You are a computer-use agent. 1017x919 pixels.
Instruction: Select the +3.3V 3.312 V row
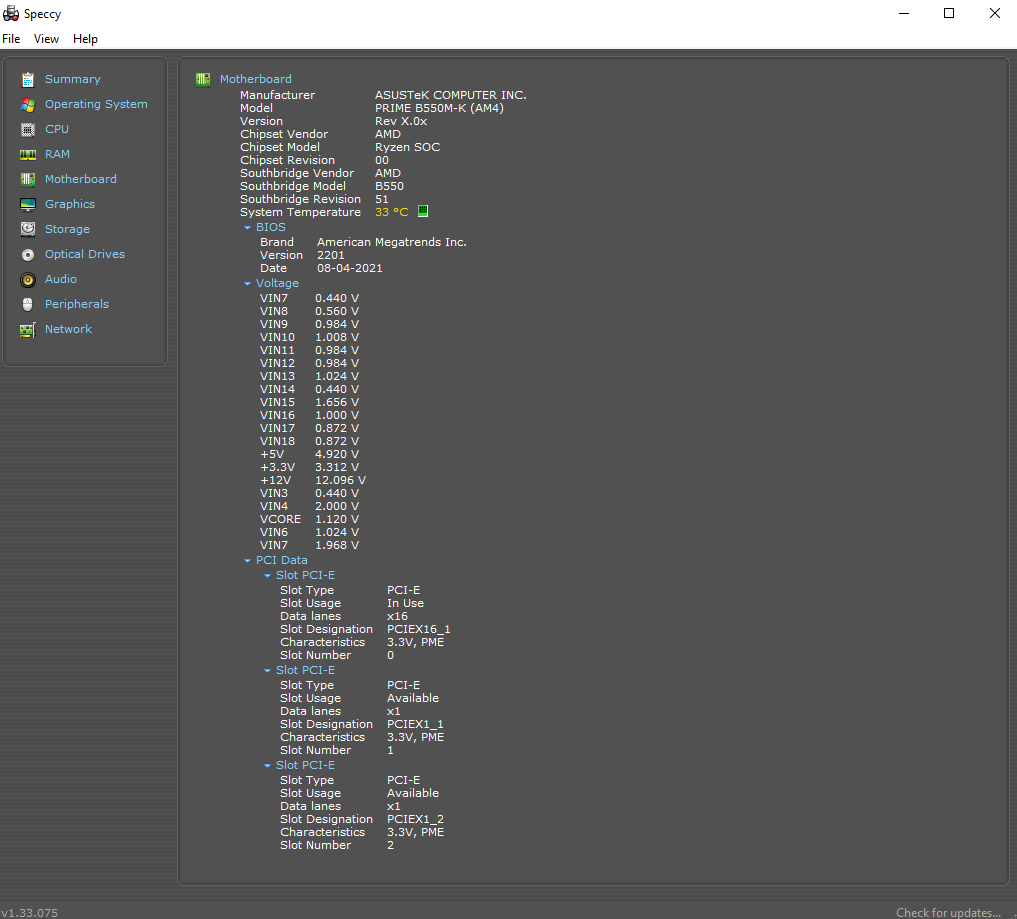click(x=309, y=468)
